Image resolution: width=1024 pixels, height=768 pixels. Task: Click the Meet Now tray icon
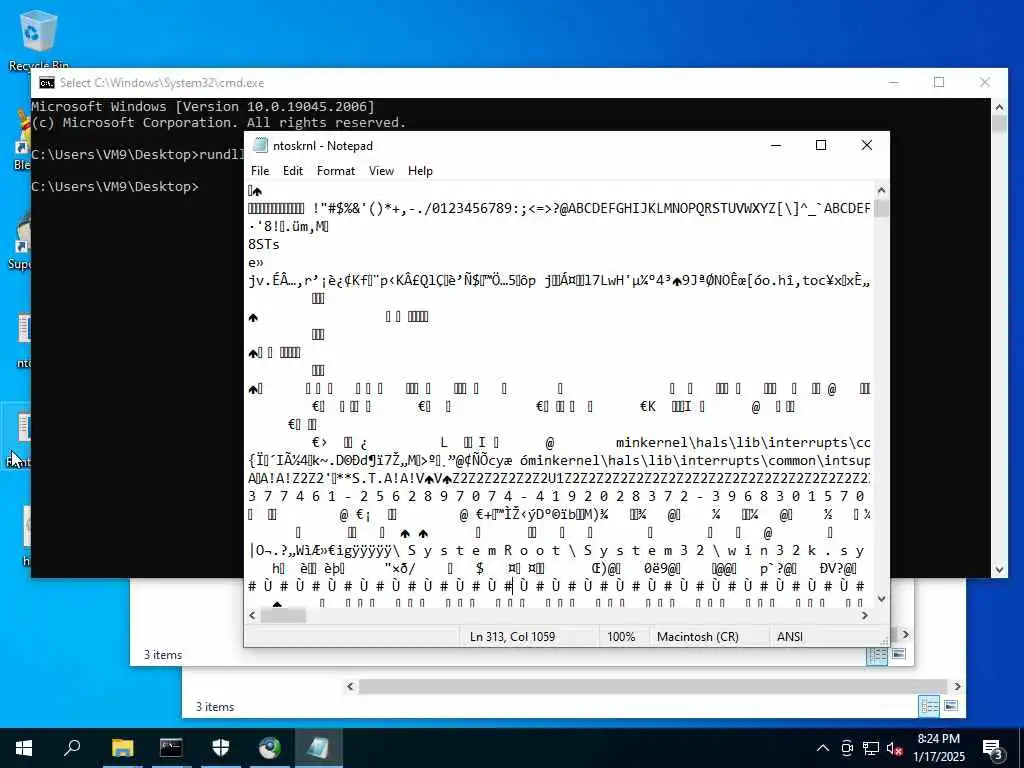click(846, 748)
